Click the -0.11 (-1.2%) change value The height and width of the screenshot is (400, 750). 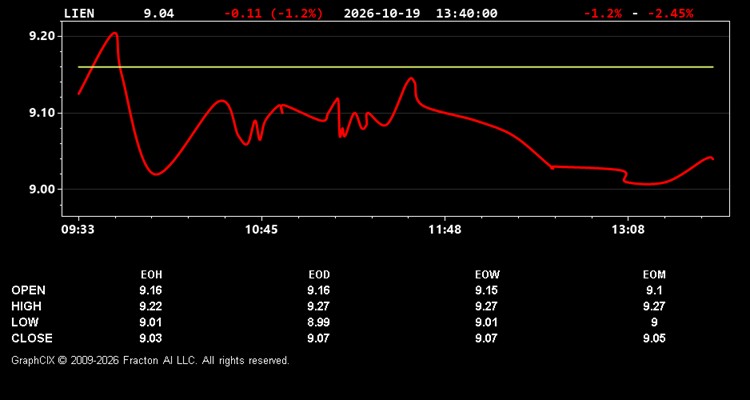(x=274, y=13)
